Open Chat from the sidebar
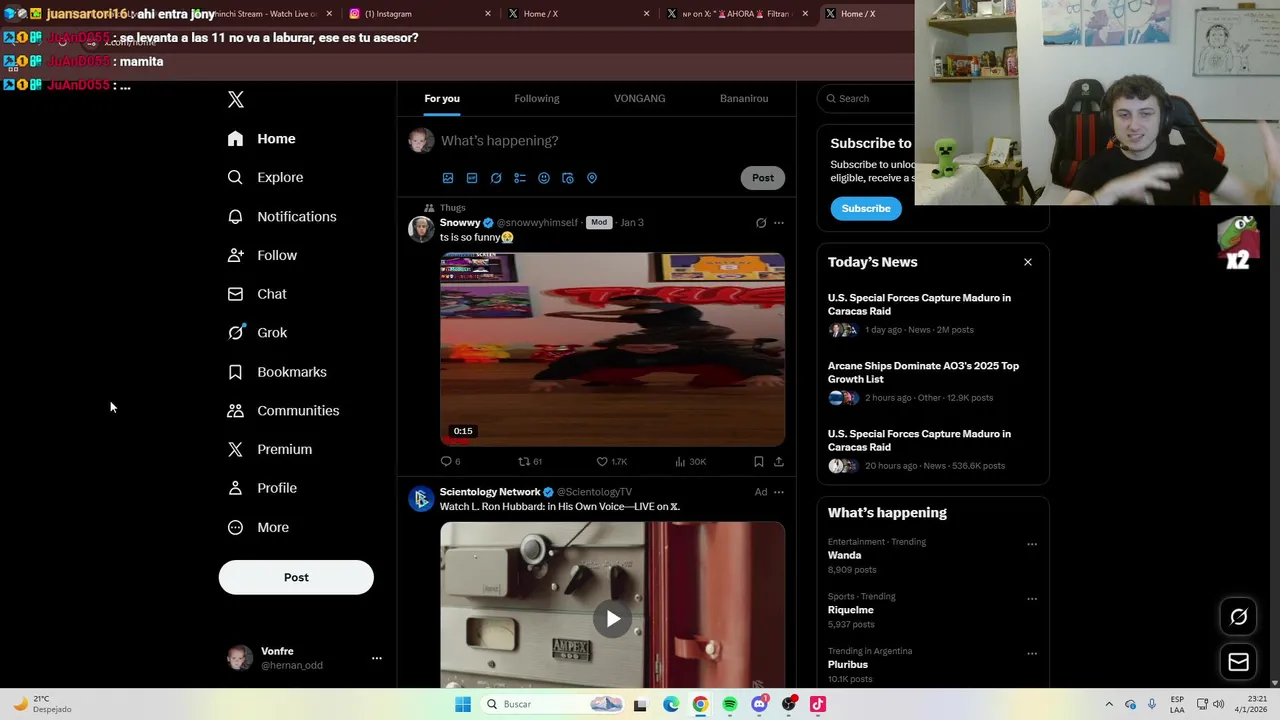 pyautogui.click(x=258, y=294)
